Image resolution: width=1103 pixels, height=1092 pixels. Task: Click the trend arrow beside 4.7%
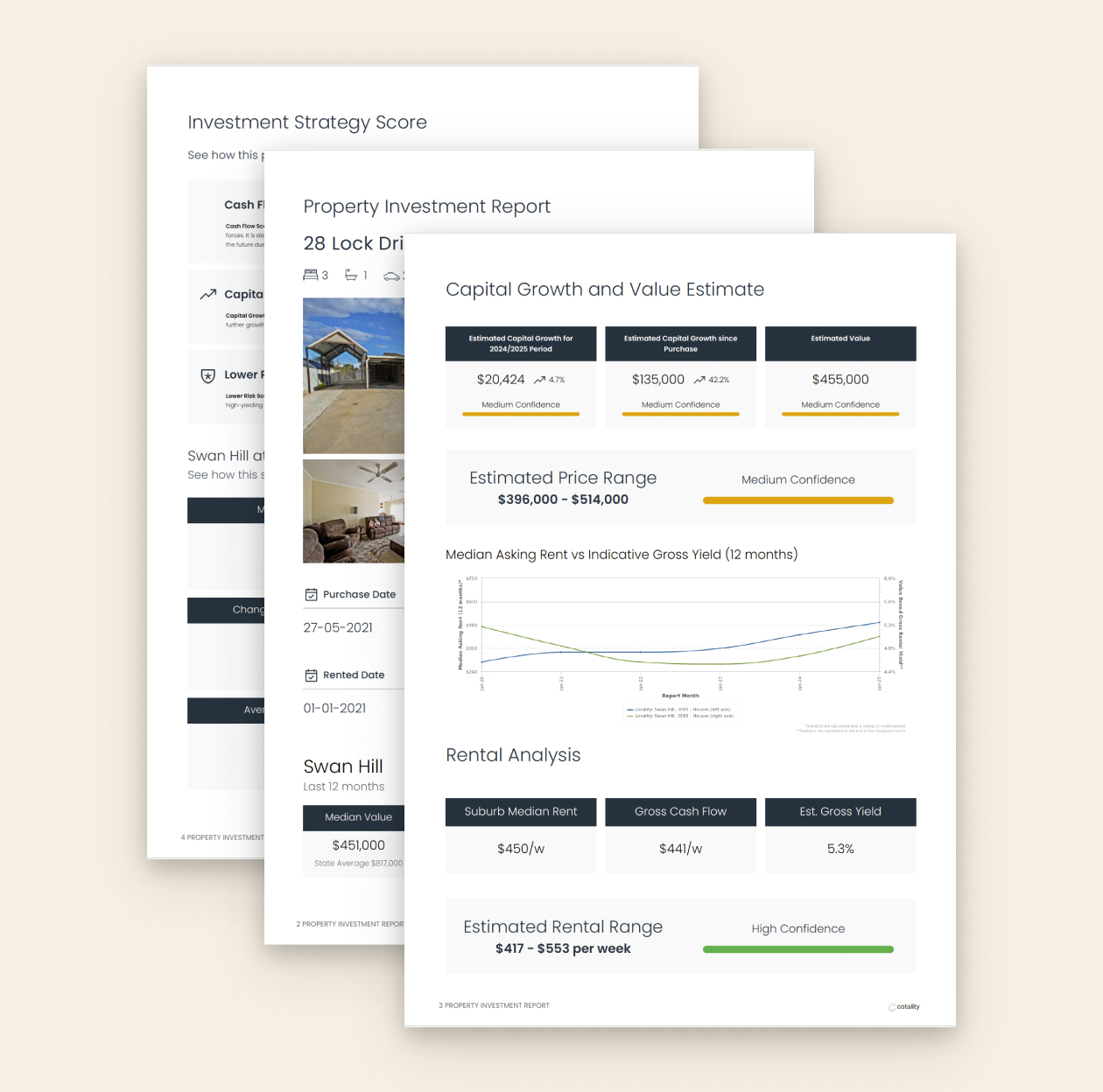click(x=539, y=380)
